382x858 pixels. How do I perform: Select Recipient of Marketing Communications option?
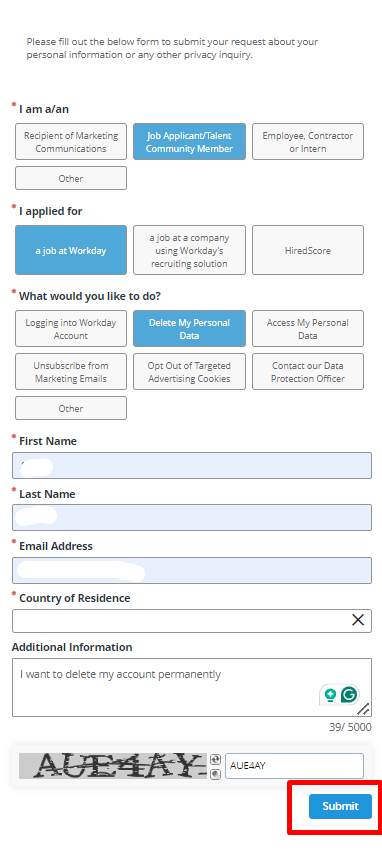coord(71,142)
